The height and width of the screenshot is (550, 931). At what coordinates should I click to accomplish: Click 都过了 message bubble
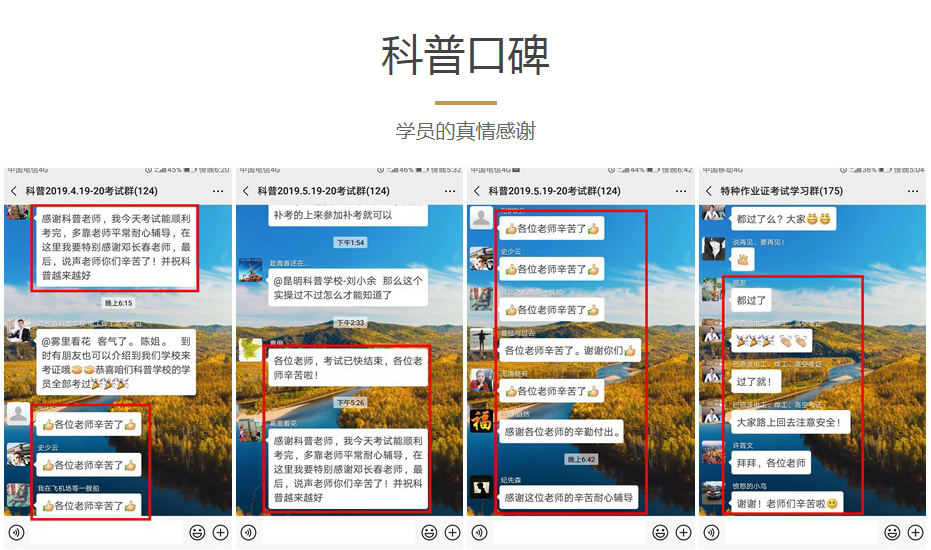pos(751,301)
